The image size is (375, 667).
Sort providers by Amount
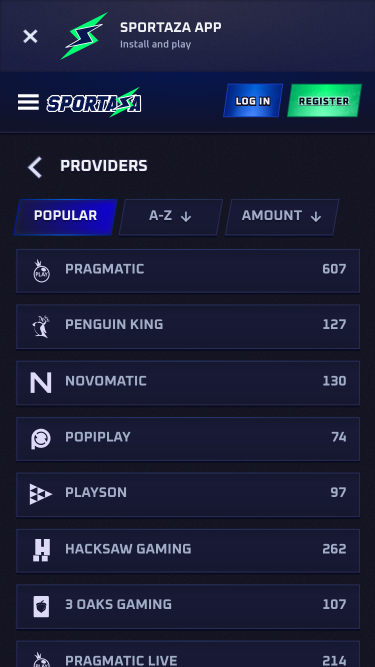[282, 217]
